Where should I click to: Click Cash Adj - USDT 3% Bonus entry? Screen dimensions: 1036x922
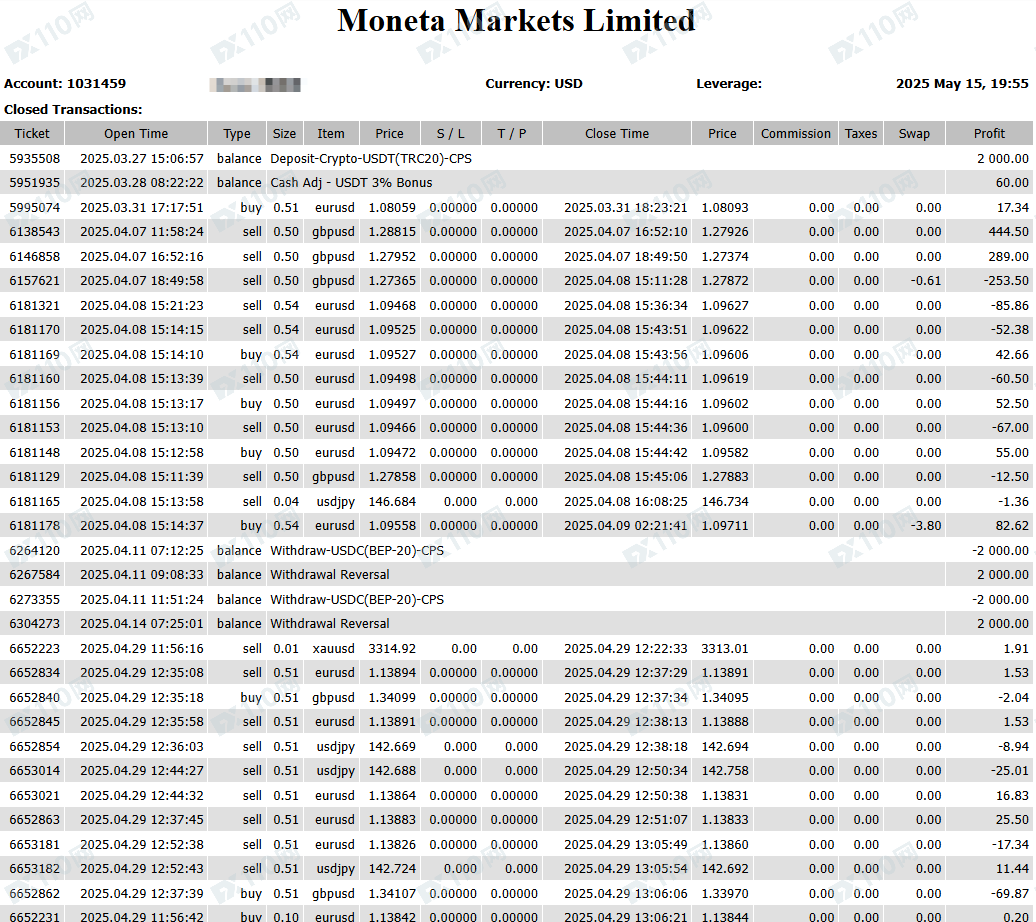pyautogui.click(x=352, y=182)
